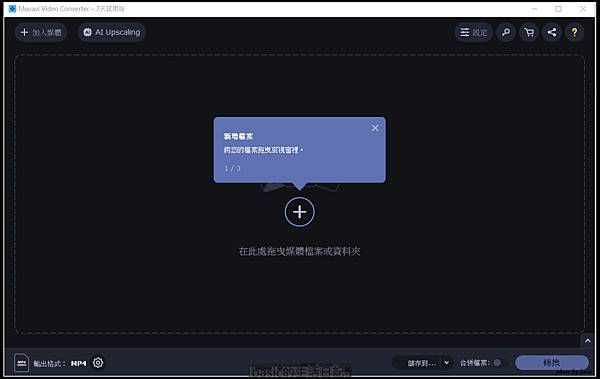This screenshot has height=379, width=600.
Task: Click the MP4 file format icon
Action: pos(21,363)
